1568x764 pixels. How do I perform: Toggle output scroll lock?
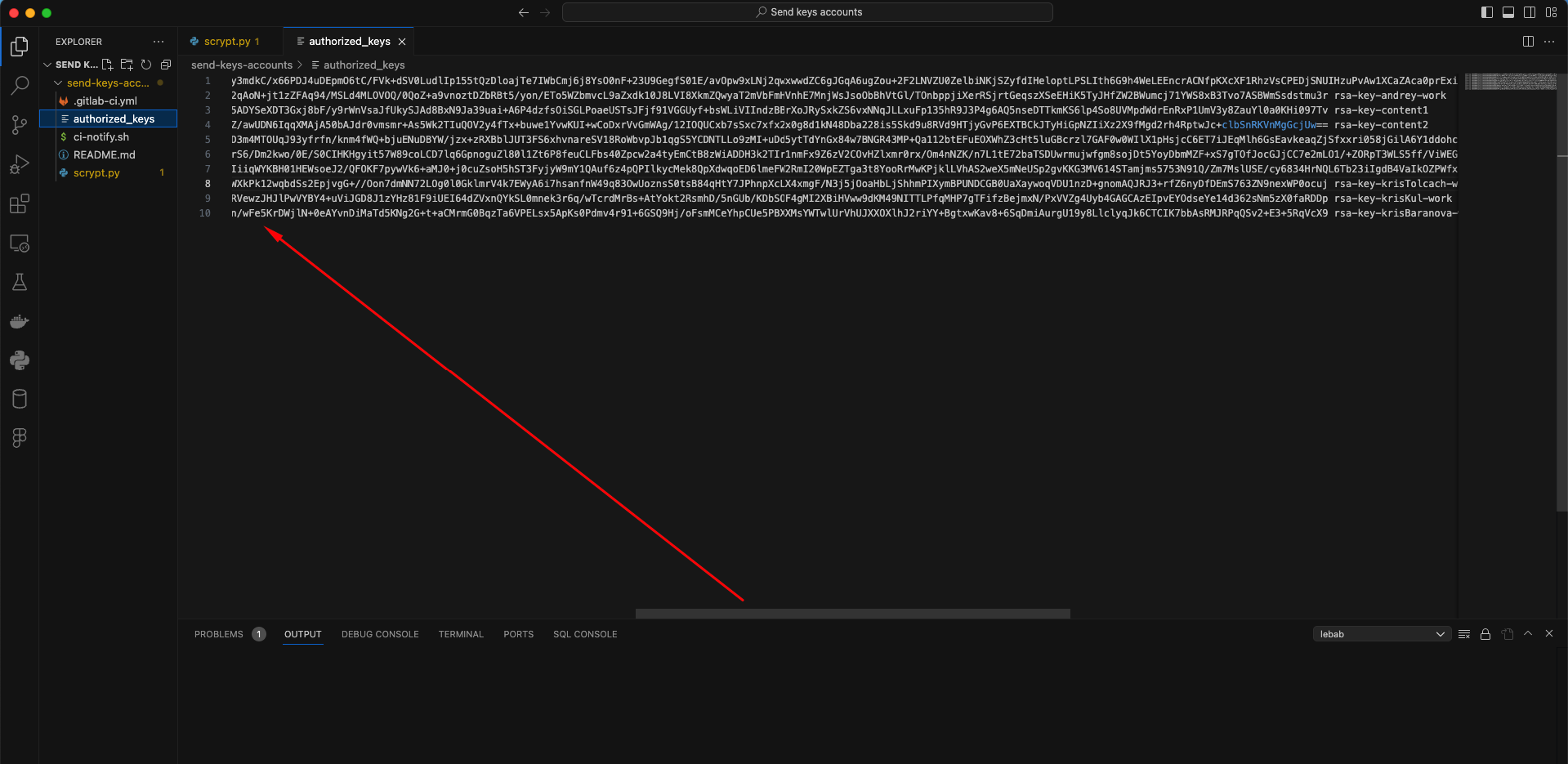click(x=1485, y=634)
